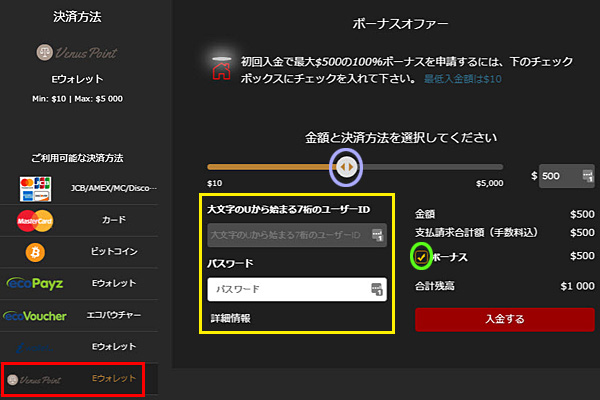The width and height of the screenshot is (600, 400).
Task: Focus the パスワード input field
Action: point(297,289)
